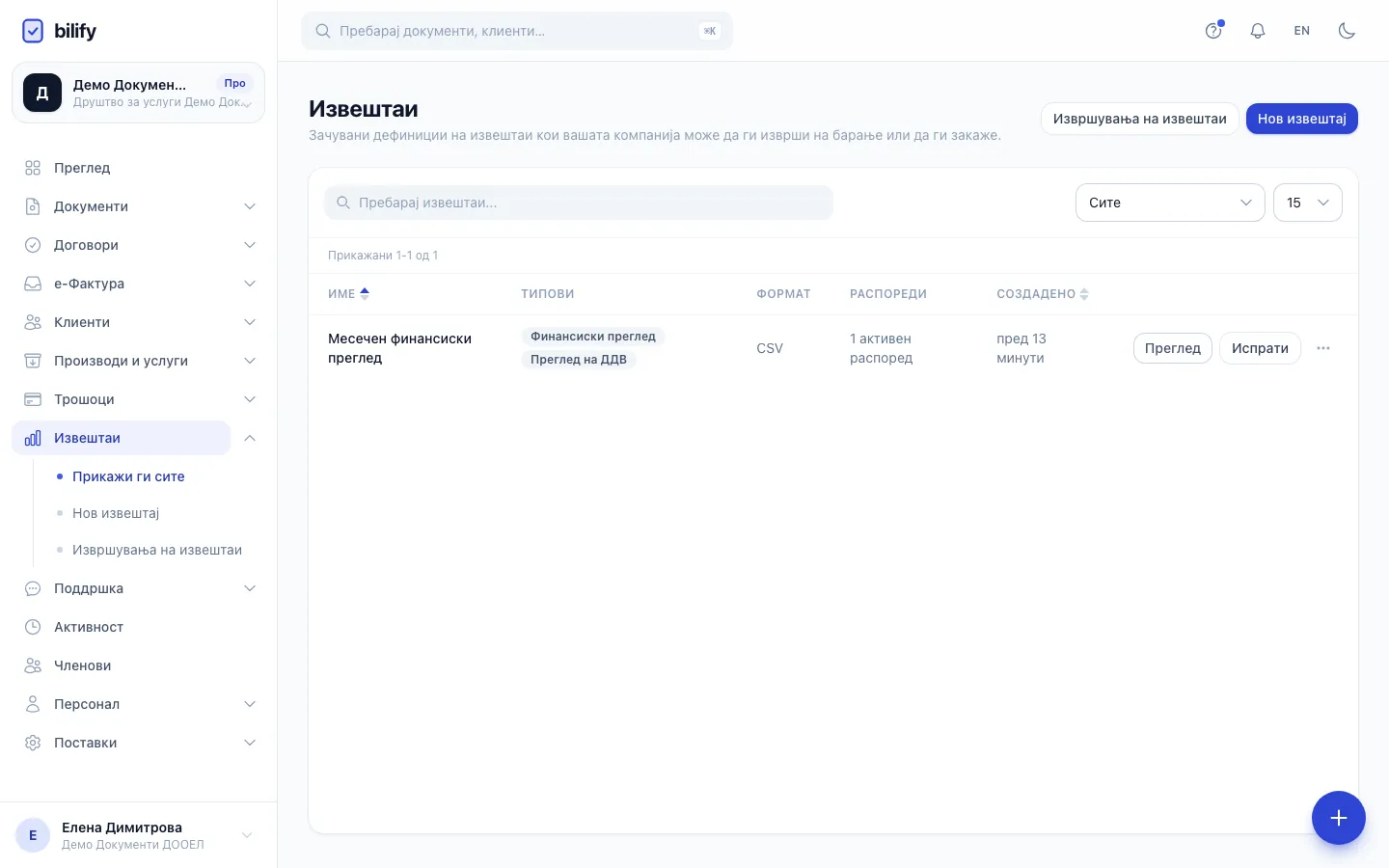Click the Трошоци card icon
This screenshot has width=1389, height=868.
pyautogui.click(x=33, y=399)
